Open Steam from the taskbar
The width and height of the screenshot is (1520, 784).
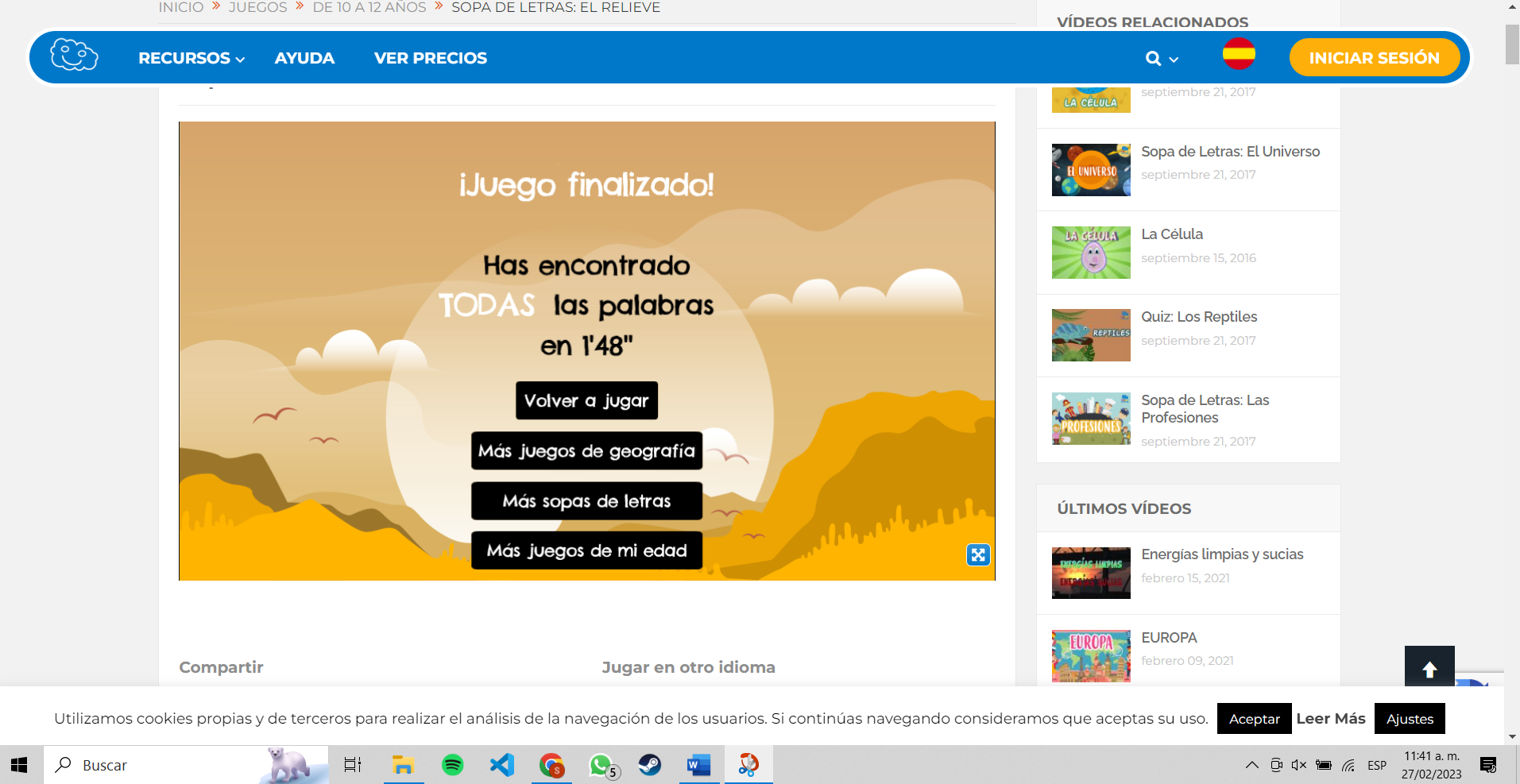click(x=650, y=765)
